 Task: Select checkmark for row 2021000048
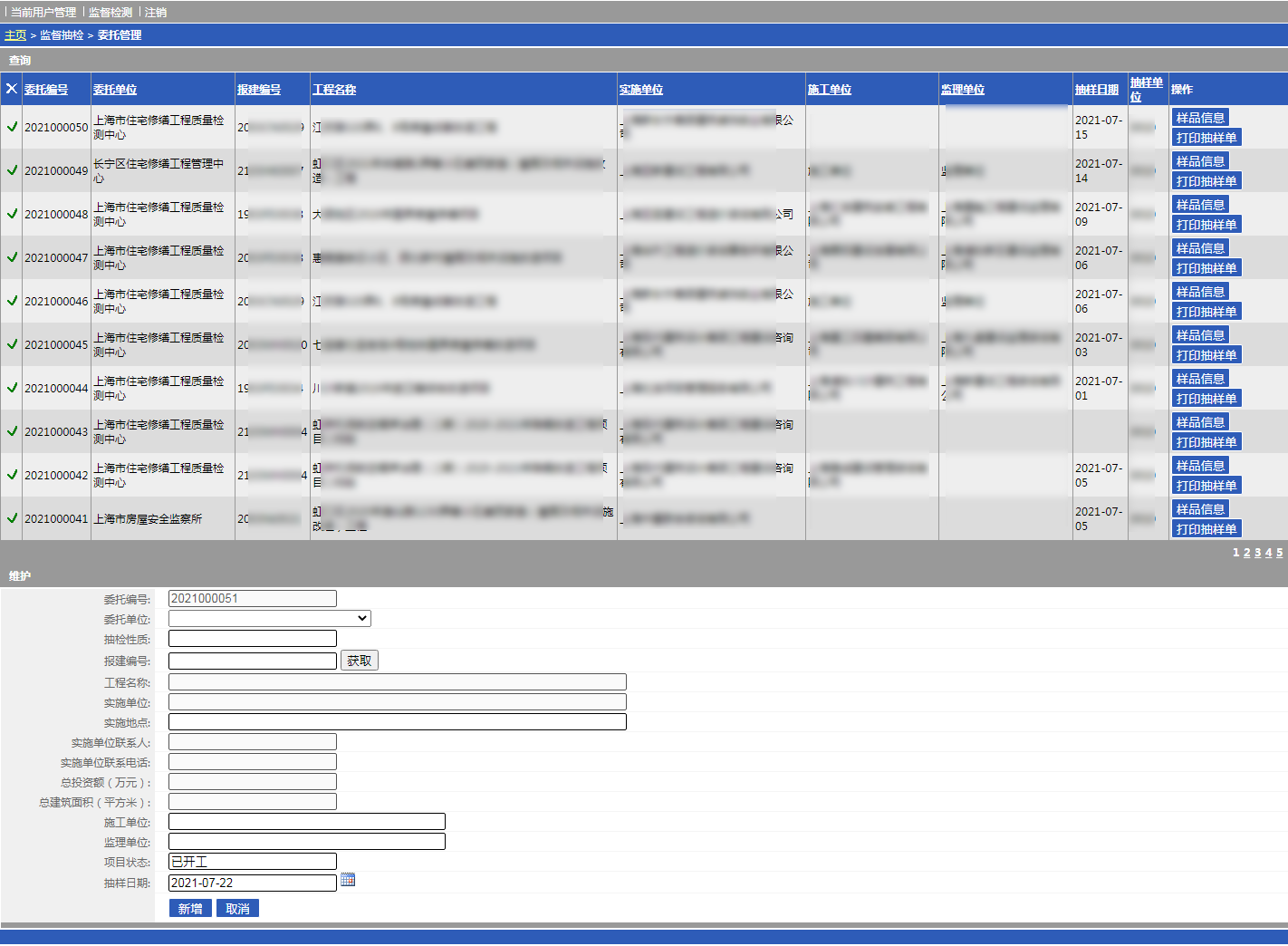point(12,214)
